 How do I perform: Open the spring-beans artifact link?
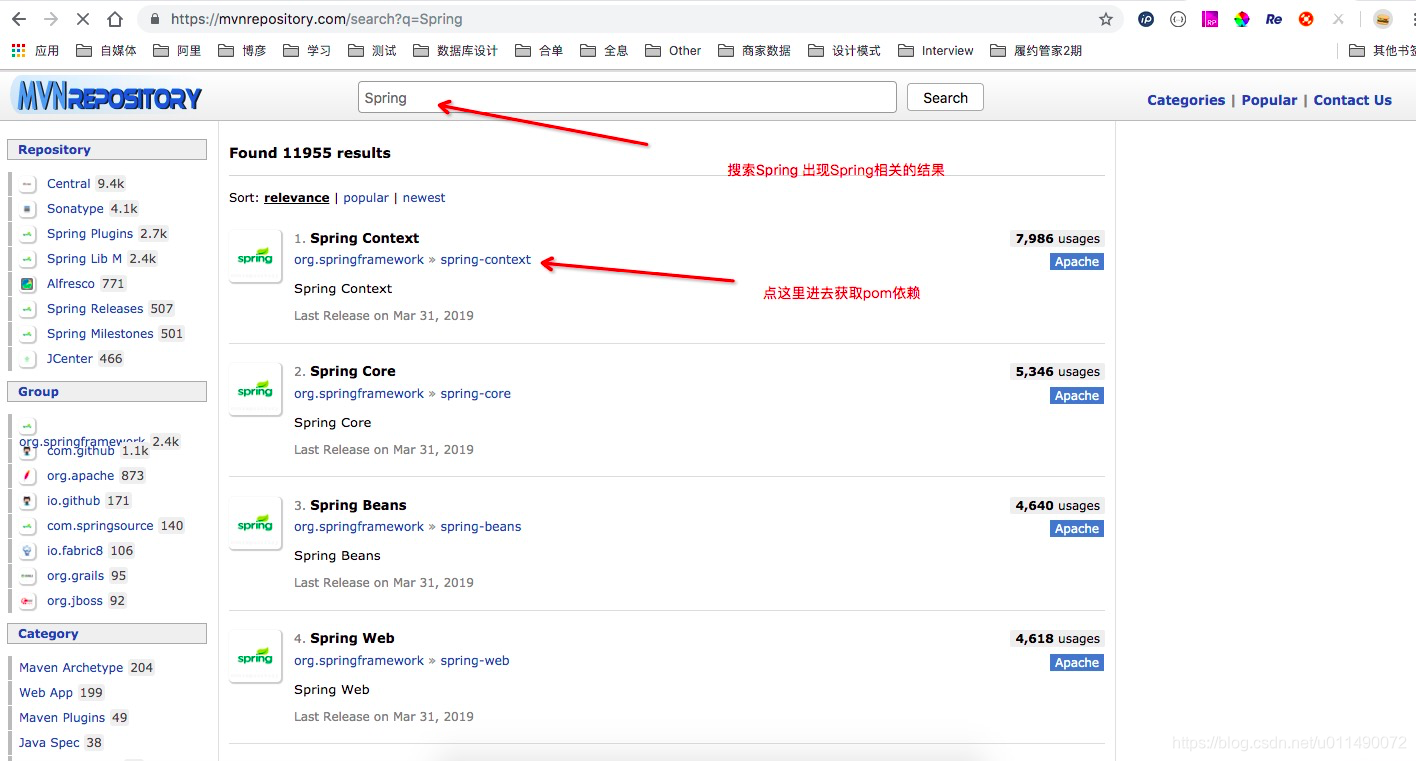click(x=481, y=527)
